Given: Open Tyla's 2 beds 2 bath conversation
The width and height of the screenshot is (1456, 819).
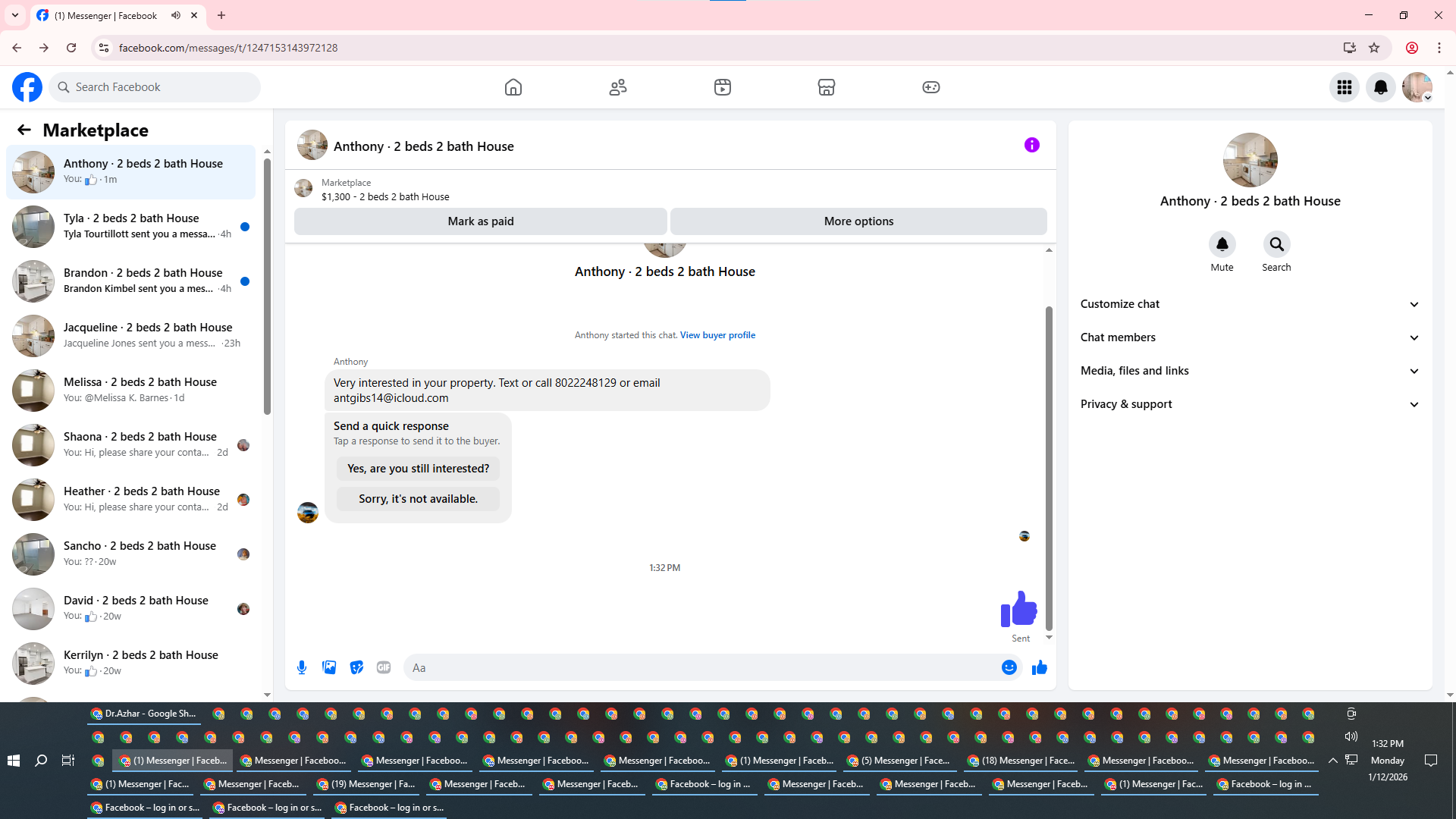Looking at the screenshot, I should [133, 226].
